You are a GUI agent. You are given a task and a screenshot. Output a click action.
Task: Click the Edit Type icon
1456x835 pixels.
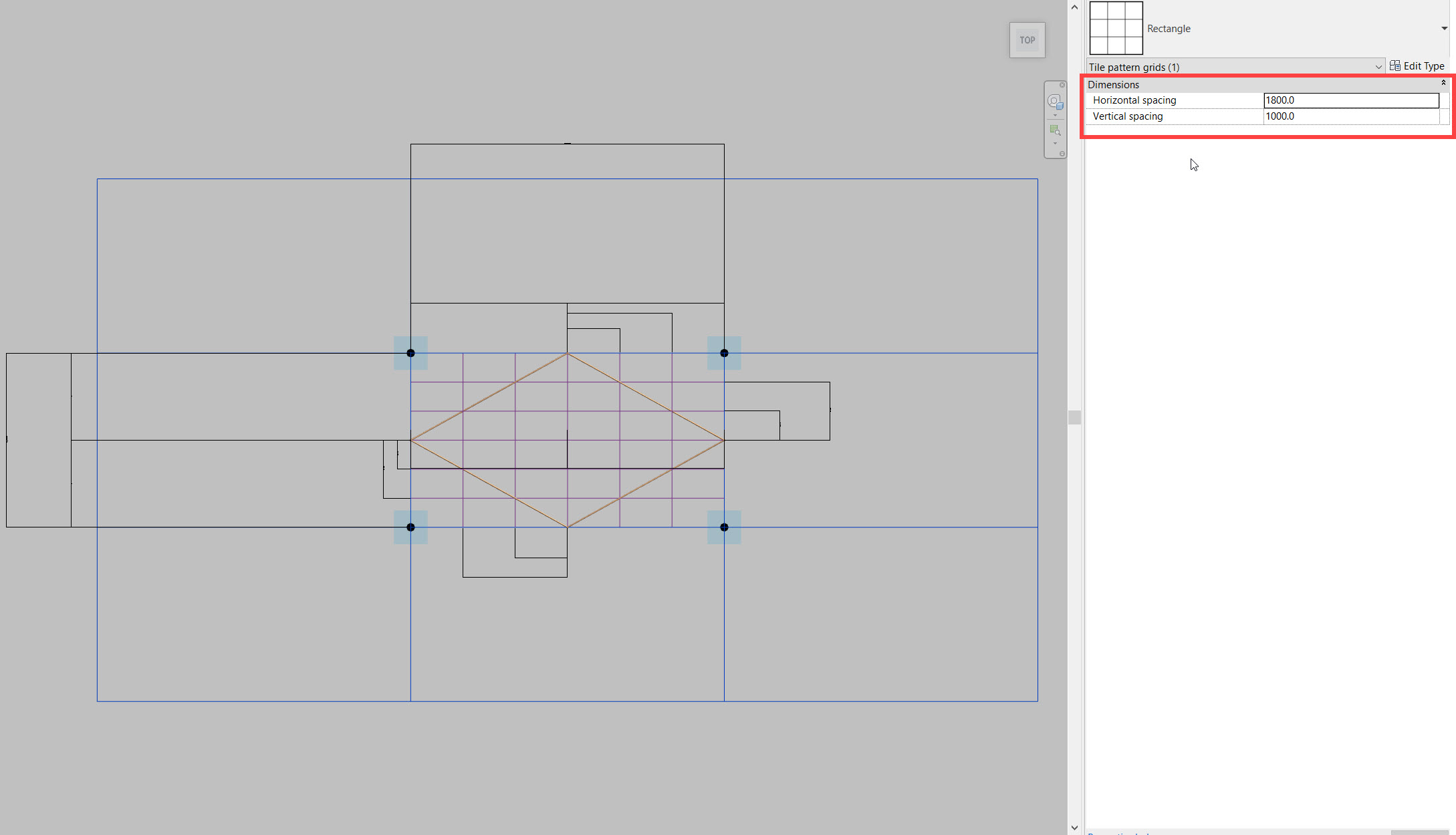(x=1395, y=66)
